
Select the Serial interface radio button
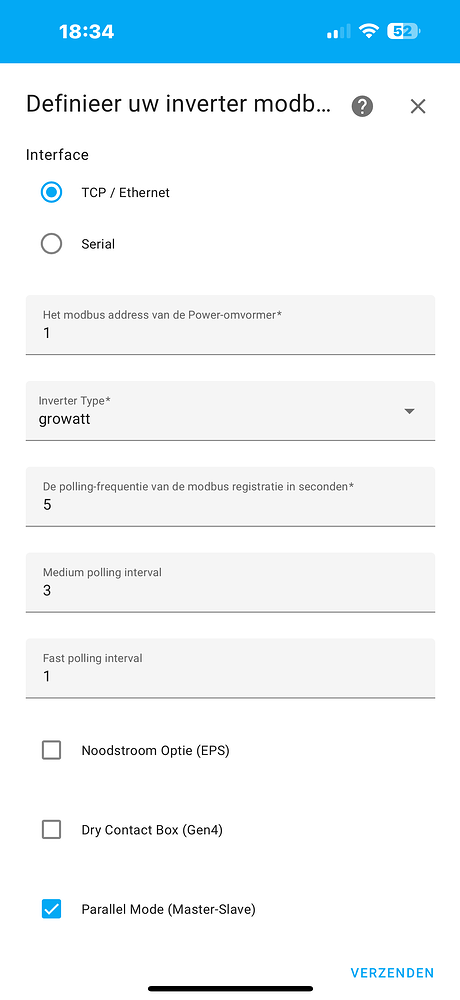click(52, 244)
